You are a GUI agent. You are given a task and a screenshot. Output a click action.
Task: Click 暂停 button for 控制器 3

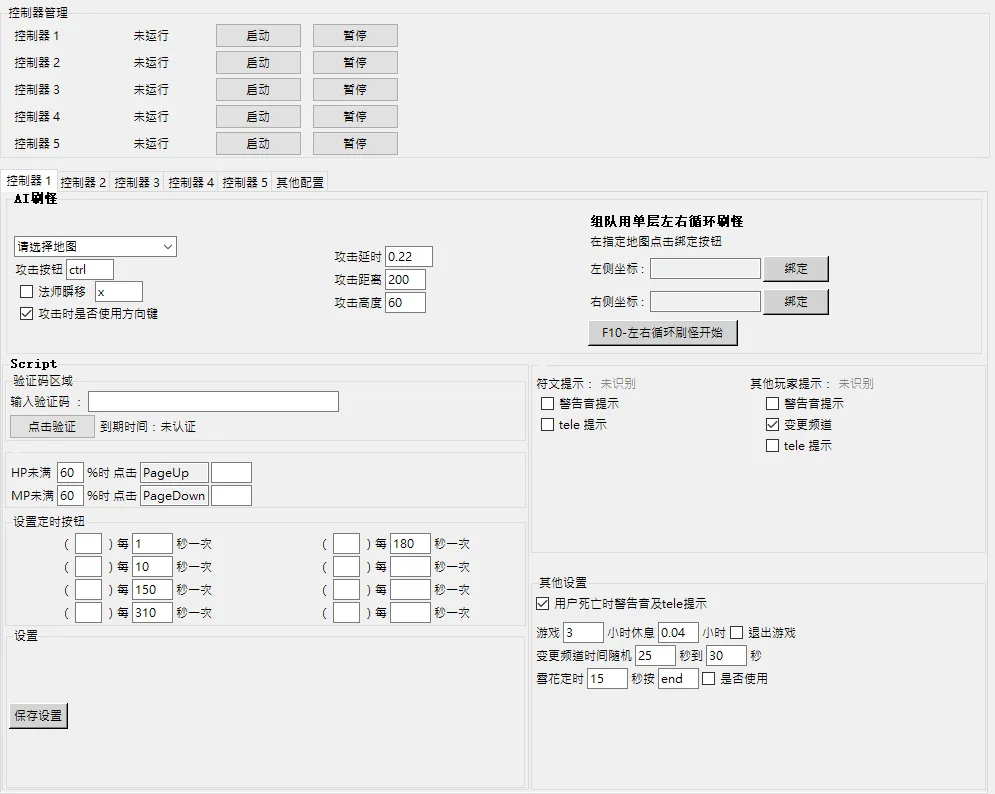355,89
